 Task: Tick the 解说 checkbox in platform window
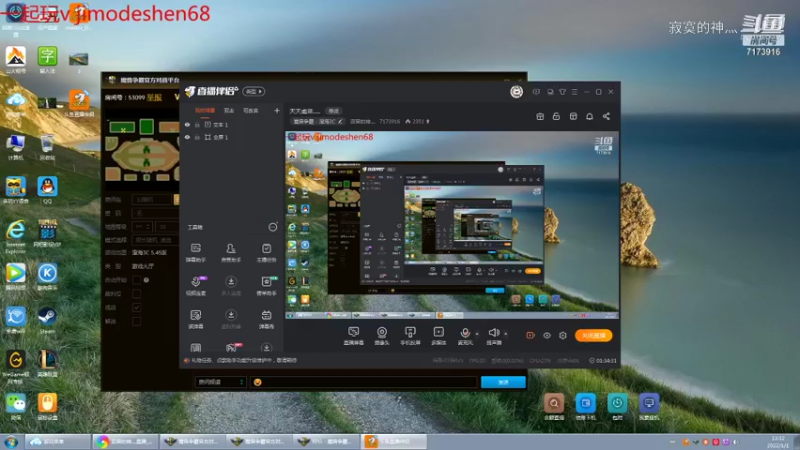(x=136, y=321)
